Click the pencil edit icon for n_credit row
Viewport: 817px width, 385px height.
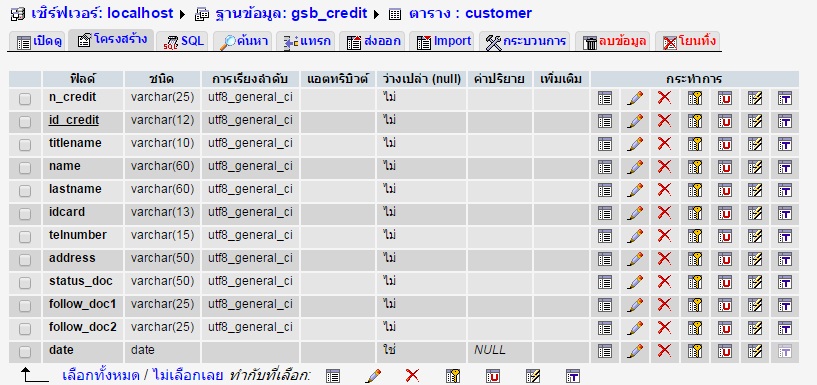click(634, 98)
